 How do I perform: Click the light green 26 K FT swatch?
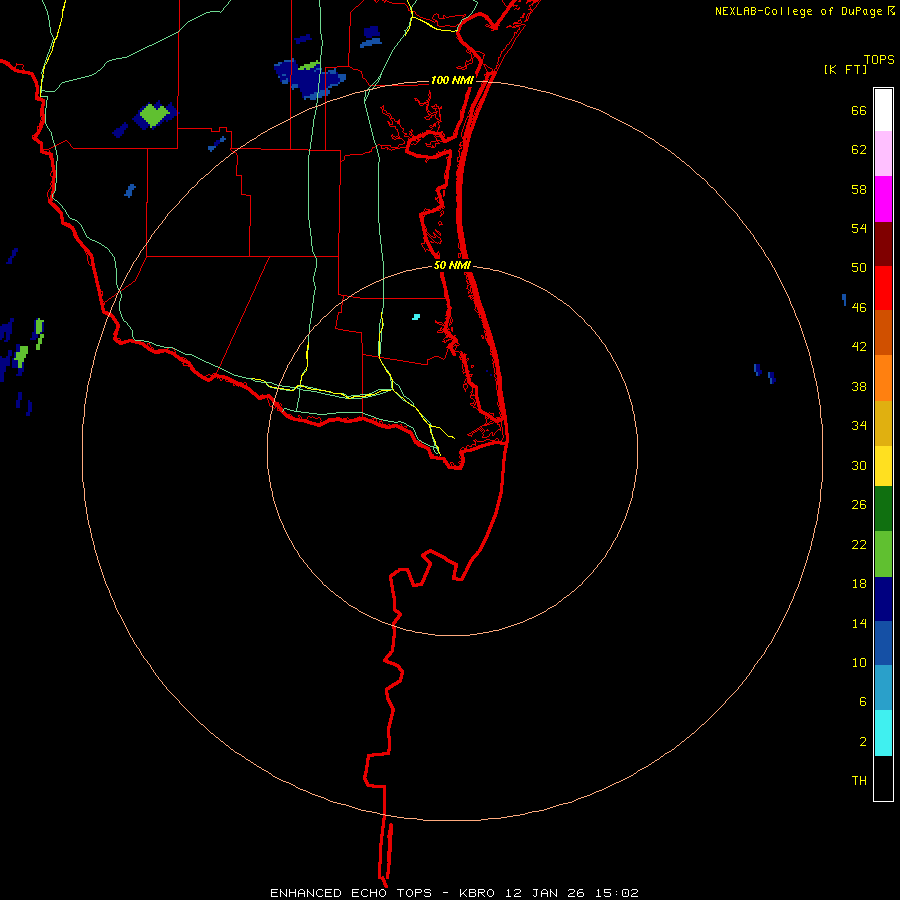883,554
